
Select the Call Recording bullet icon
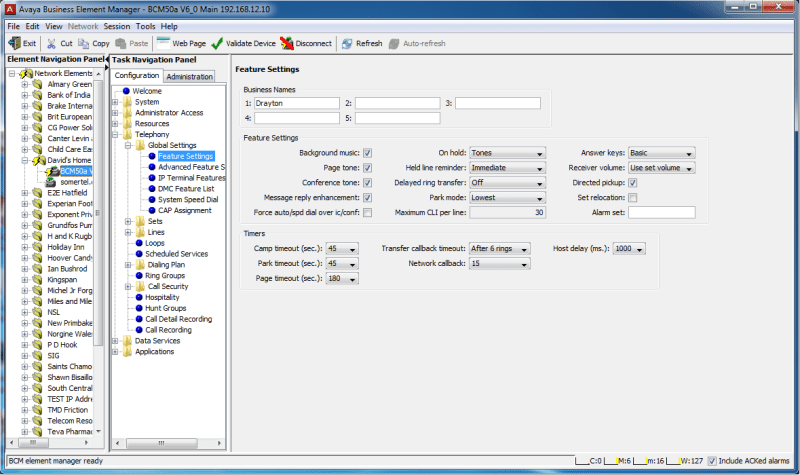pos(139,330)
